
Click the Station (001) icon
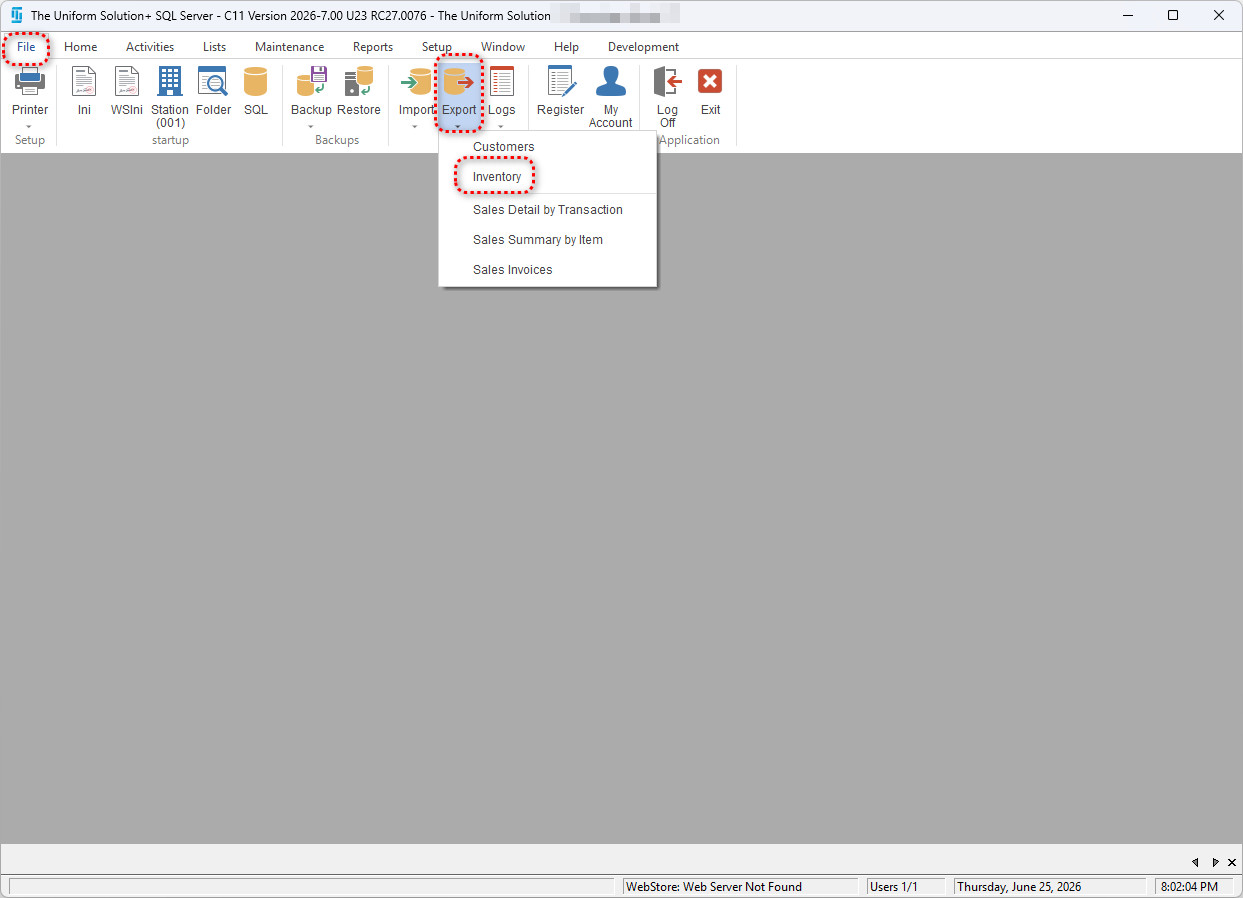pos(170,83)
